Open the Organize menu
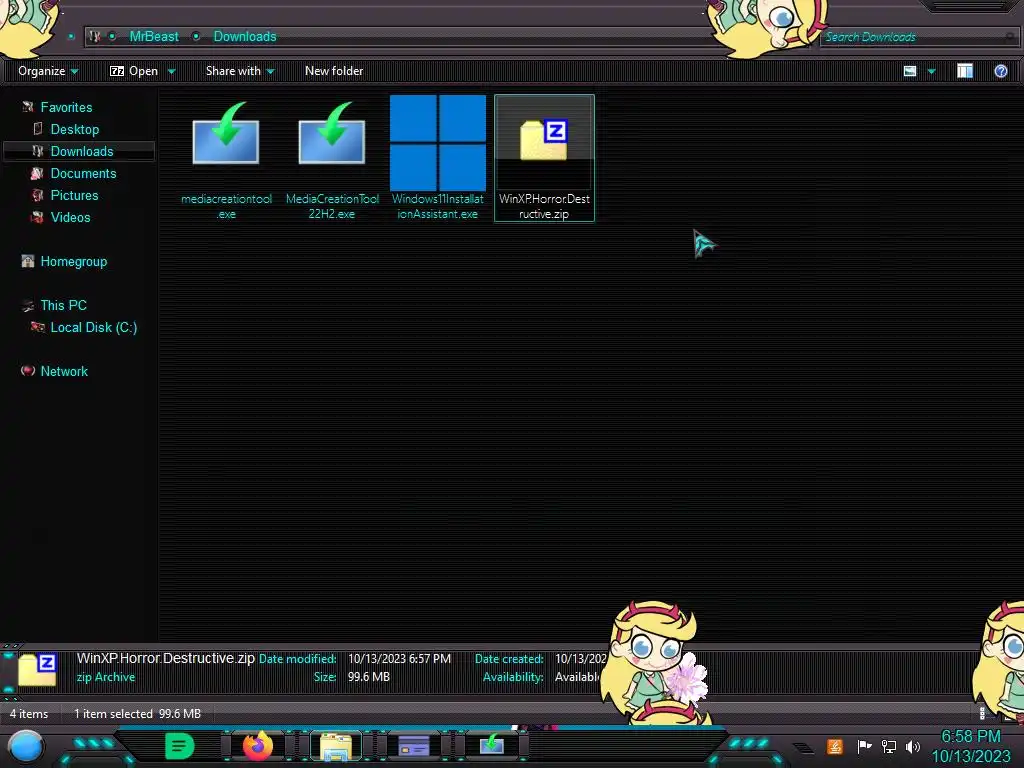This screenshot has width=1024, height=768. (x=48, y=71)
